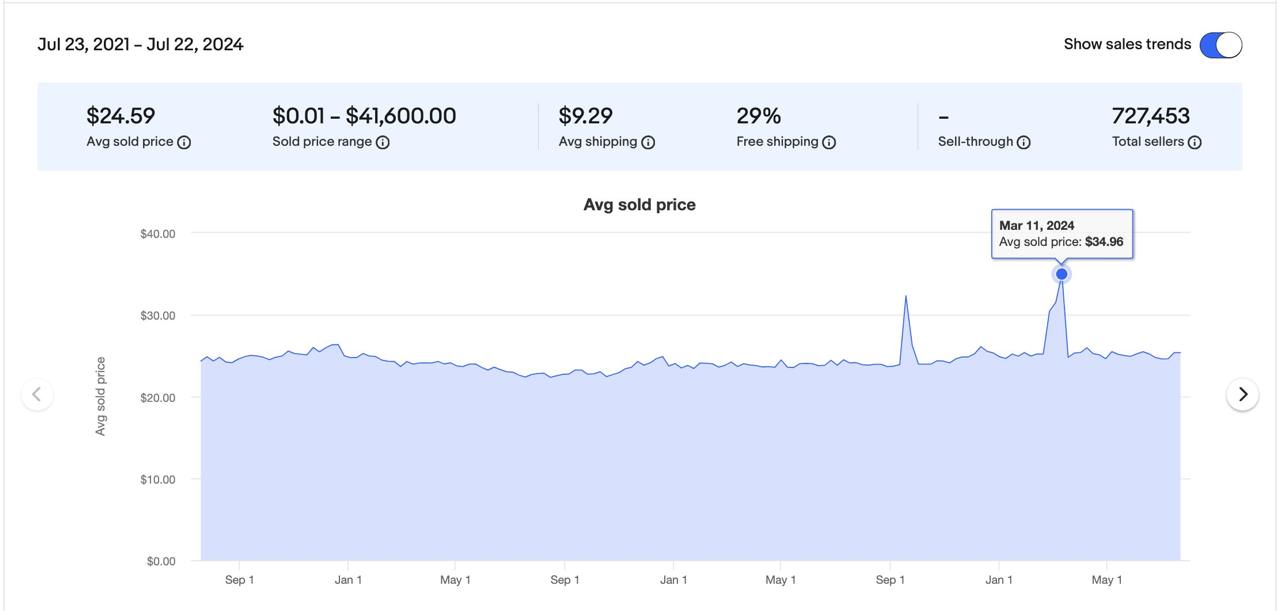This screenshot has height=611, width=1280.
Task: Click the $0.01 – $41,600.00 price range value
Action: tap(364, 116)
